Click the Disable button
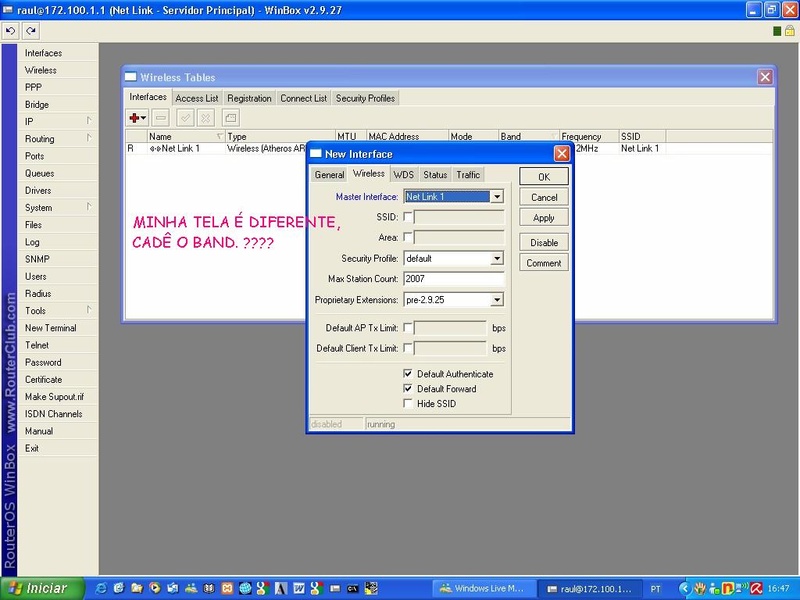Screen dimensions: 800x600 click(x=544, y=243)
